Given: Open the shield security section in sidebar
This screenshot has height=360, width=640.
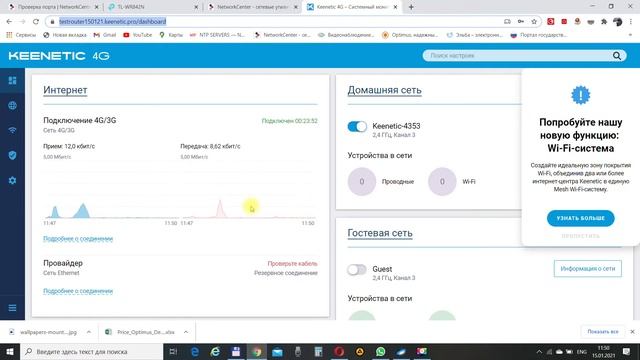Looking at the screenshot, I should (12, 155).
